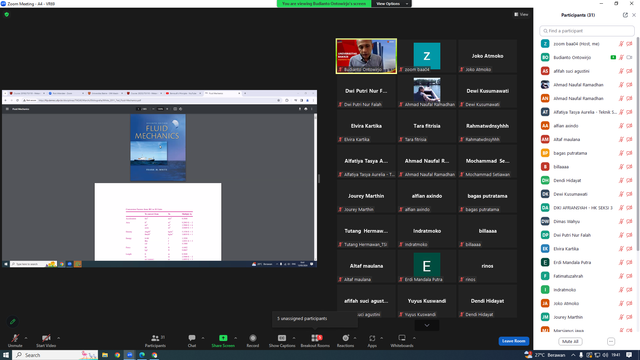The width and height of the screenshot is (640, 360).
Task: Open the View Options dropdown
Action: click(391, 4)
